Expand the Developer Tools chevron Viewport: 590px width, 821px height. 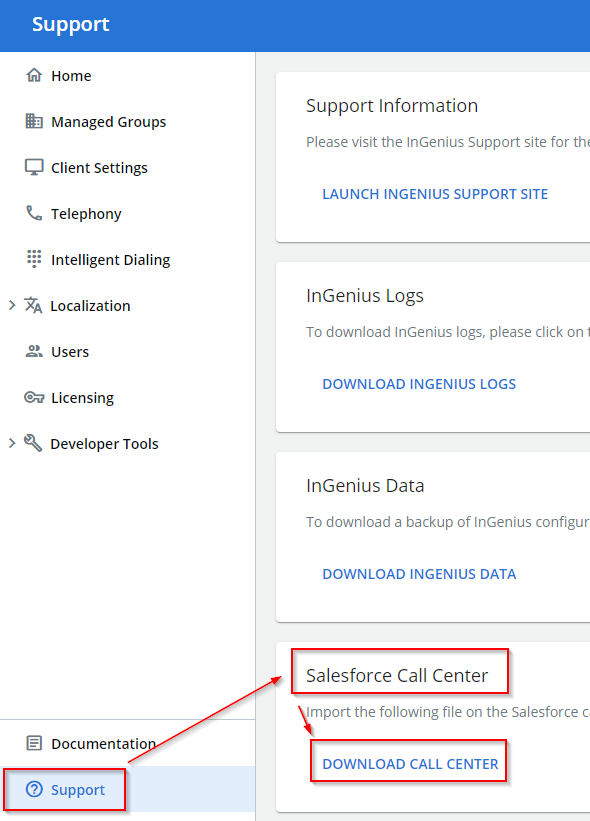(12, 443)
